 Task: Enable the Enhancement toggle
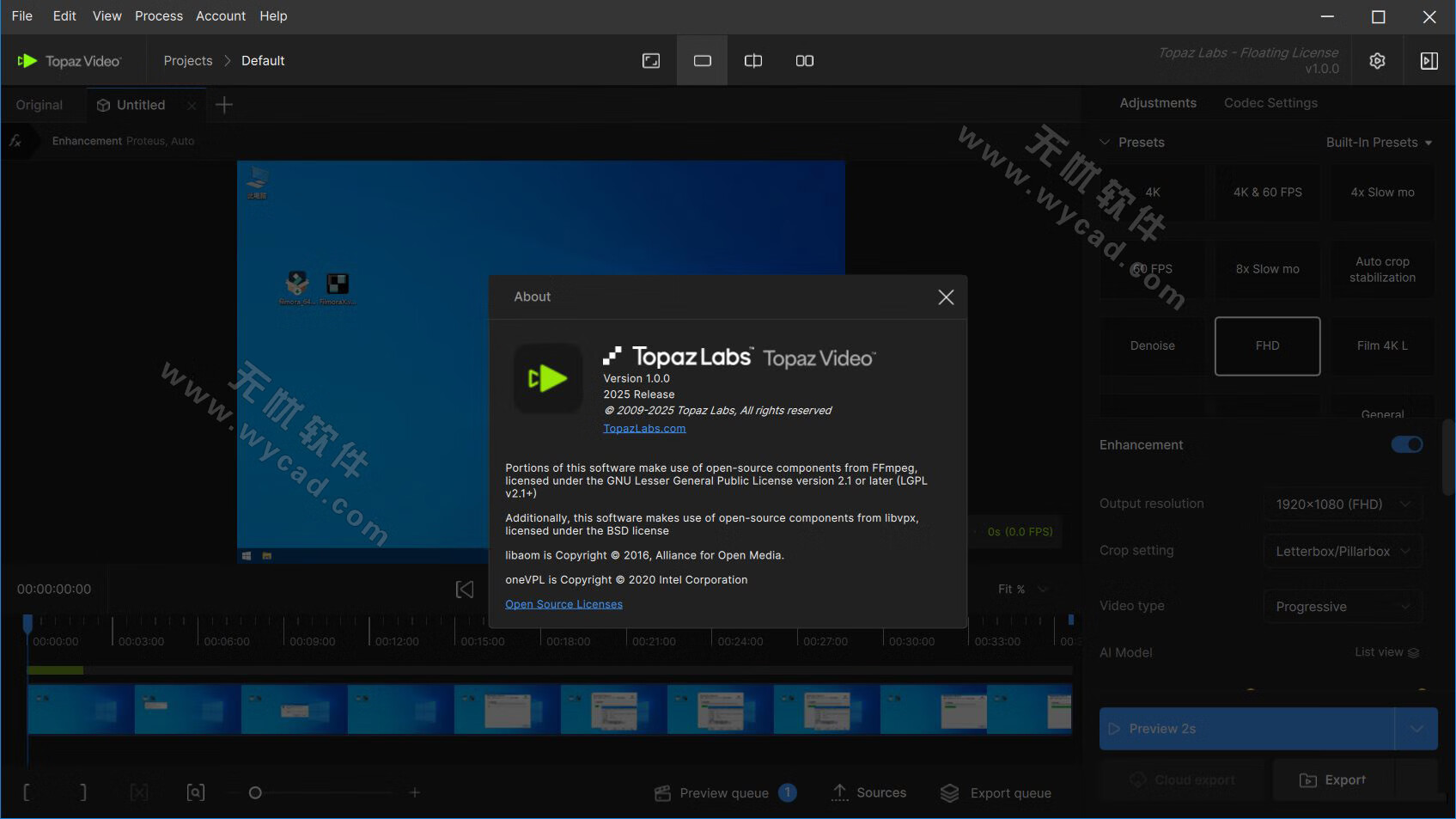(x=1406, y=444)
